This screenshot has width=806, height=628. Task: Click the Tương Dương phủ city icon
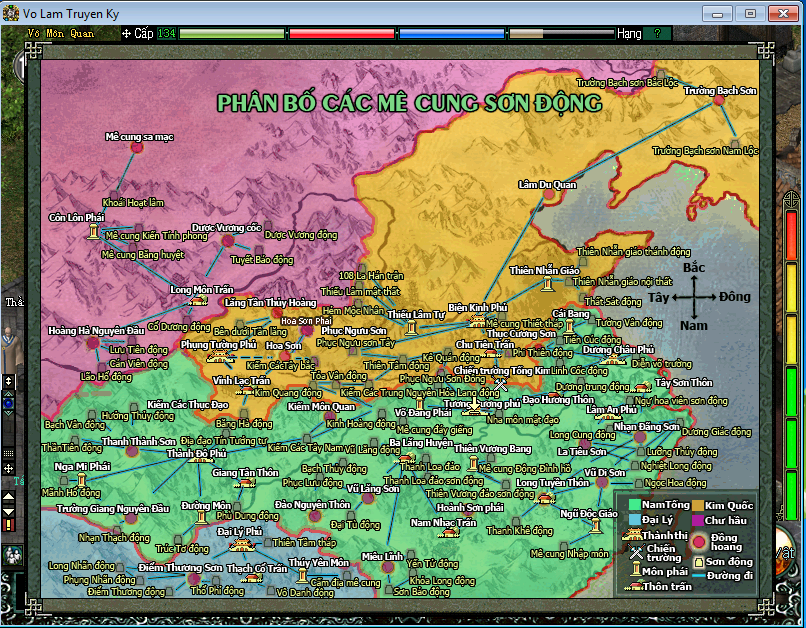[x=474, y=411]
